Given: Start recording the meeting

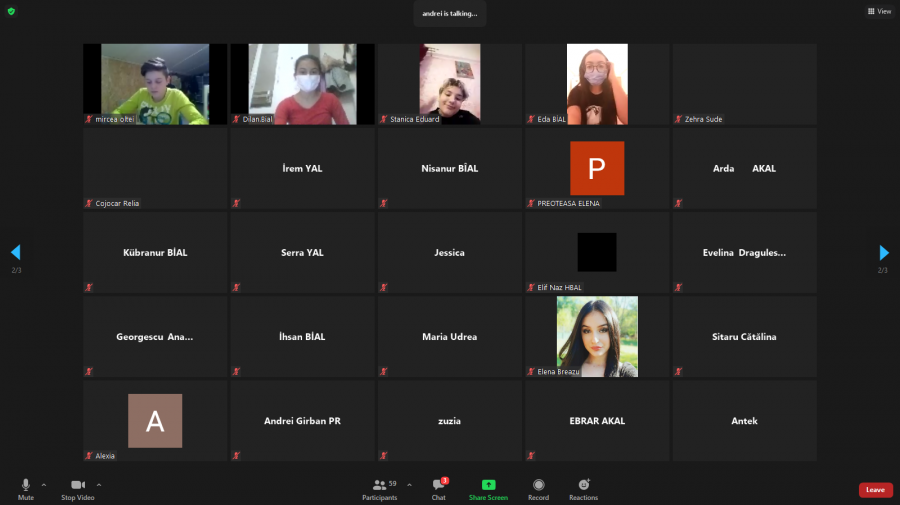Looking at the screenshot, I should [538, 489].
